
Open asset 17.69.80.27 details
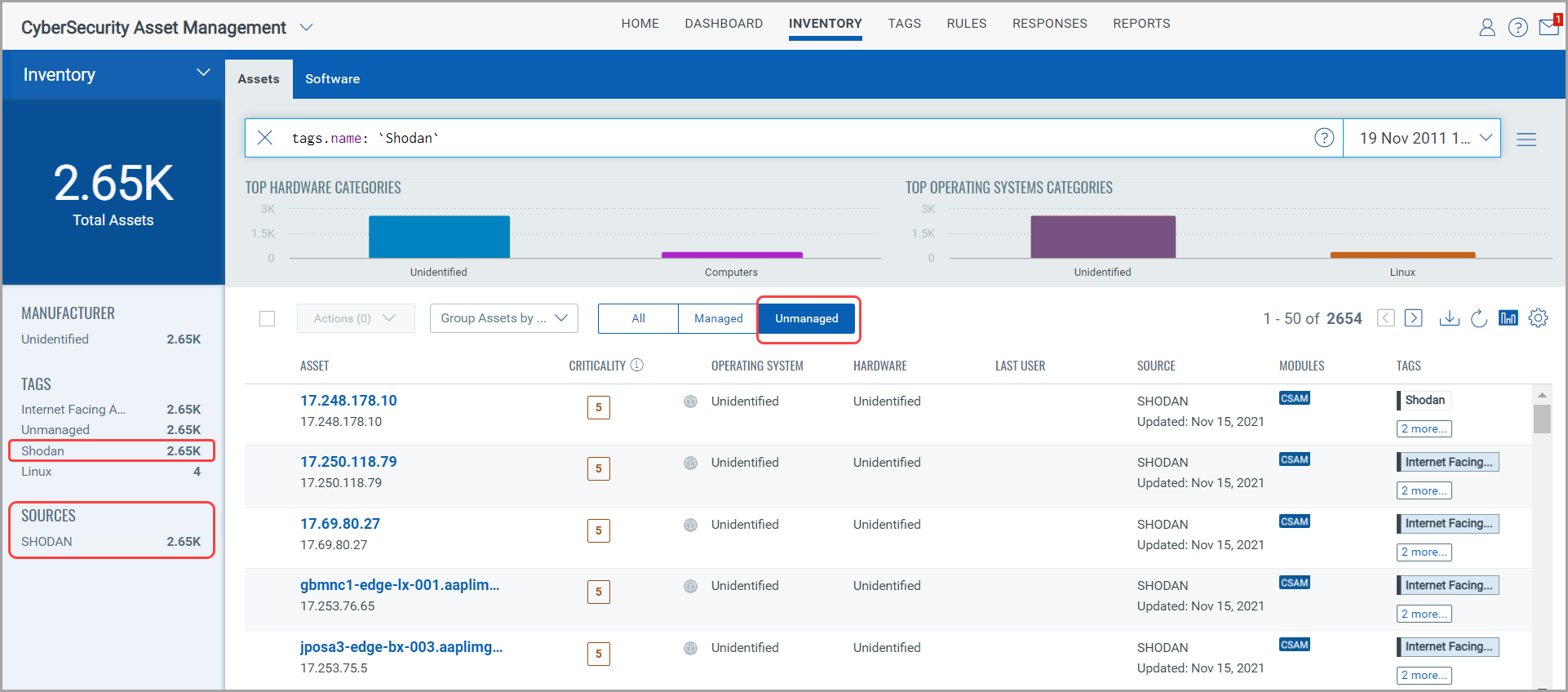(340, 524)
